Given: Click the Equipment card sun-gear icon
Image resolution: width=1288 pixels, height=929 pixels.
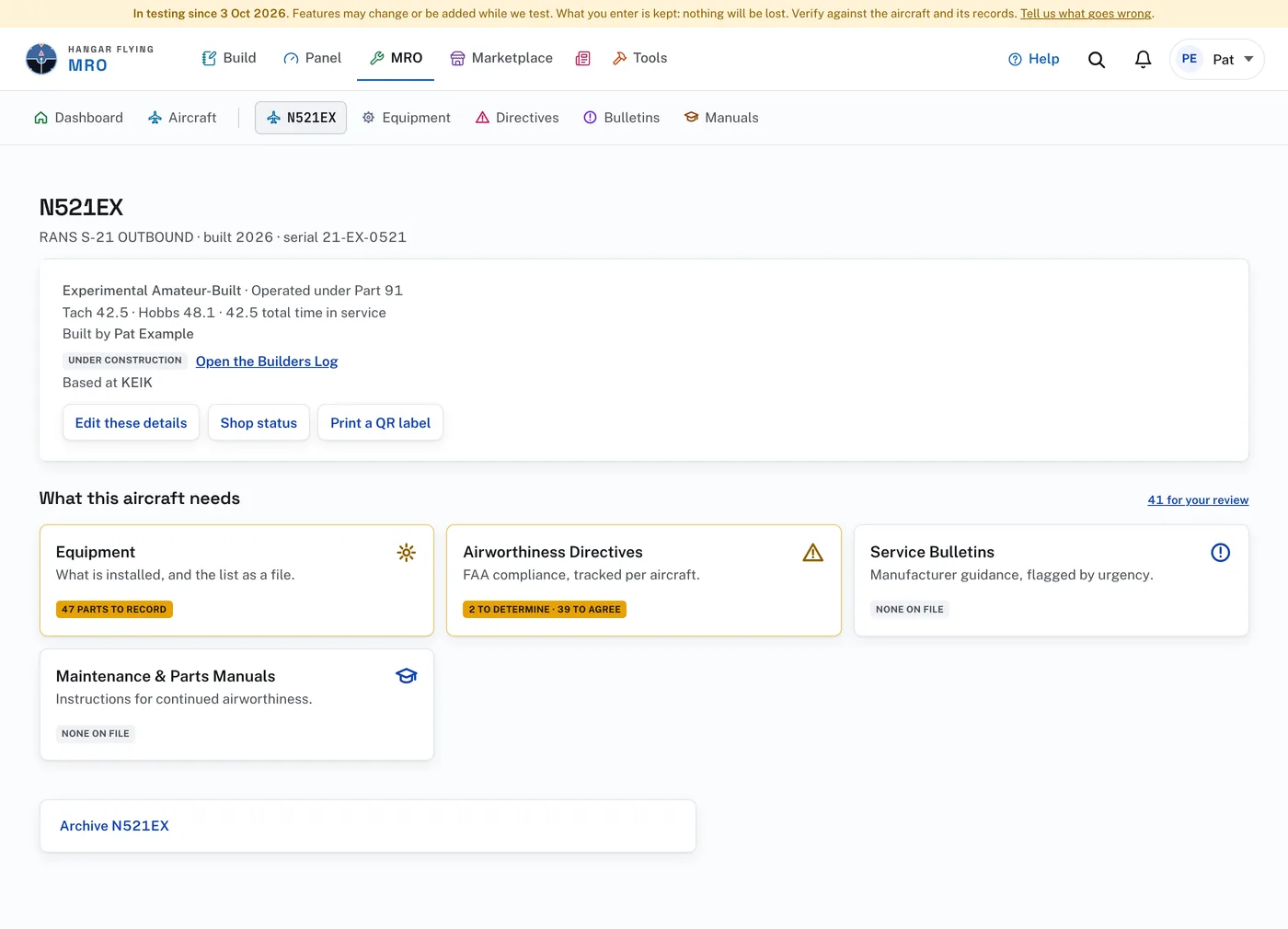Looking at the screenshot, I should click(406, 552).
